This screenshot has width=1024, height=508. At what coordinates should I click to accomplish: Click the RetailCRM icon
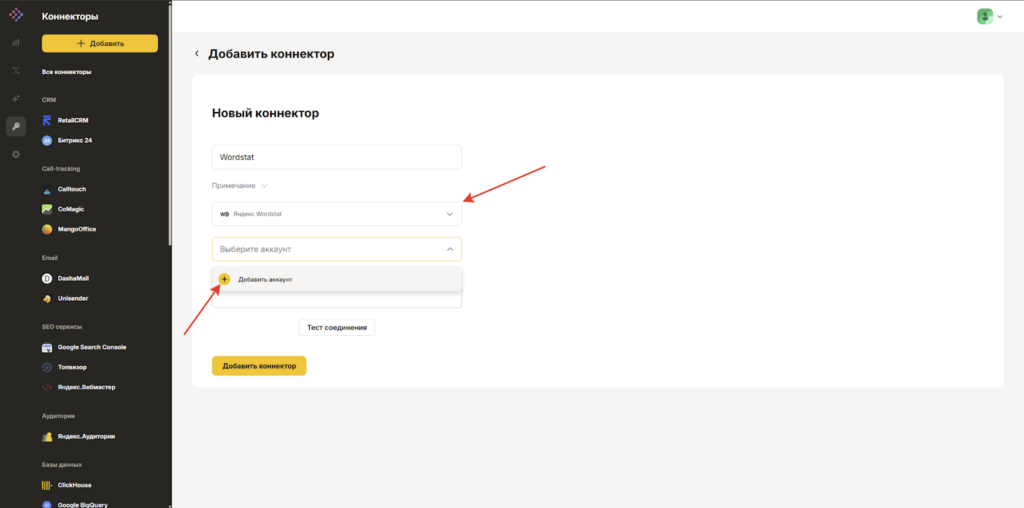click(47, 120)
